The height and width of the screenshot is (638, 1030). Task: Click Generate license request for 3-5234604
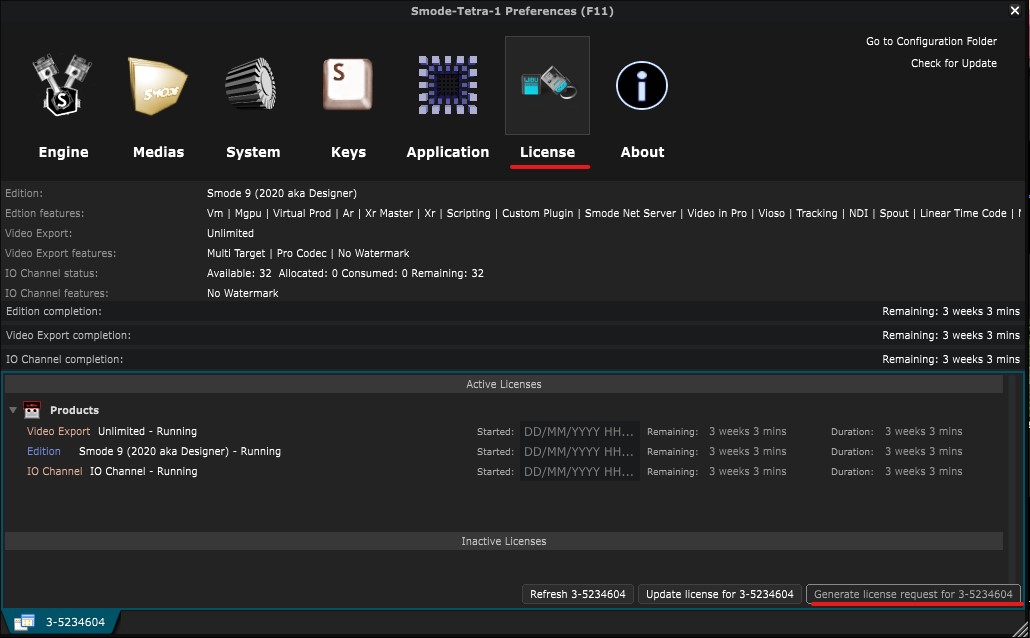[x=913, y=594]
